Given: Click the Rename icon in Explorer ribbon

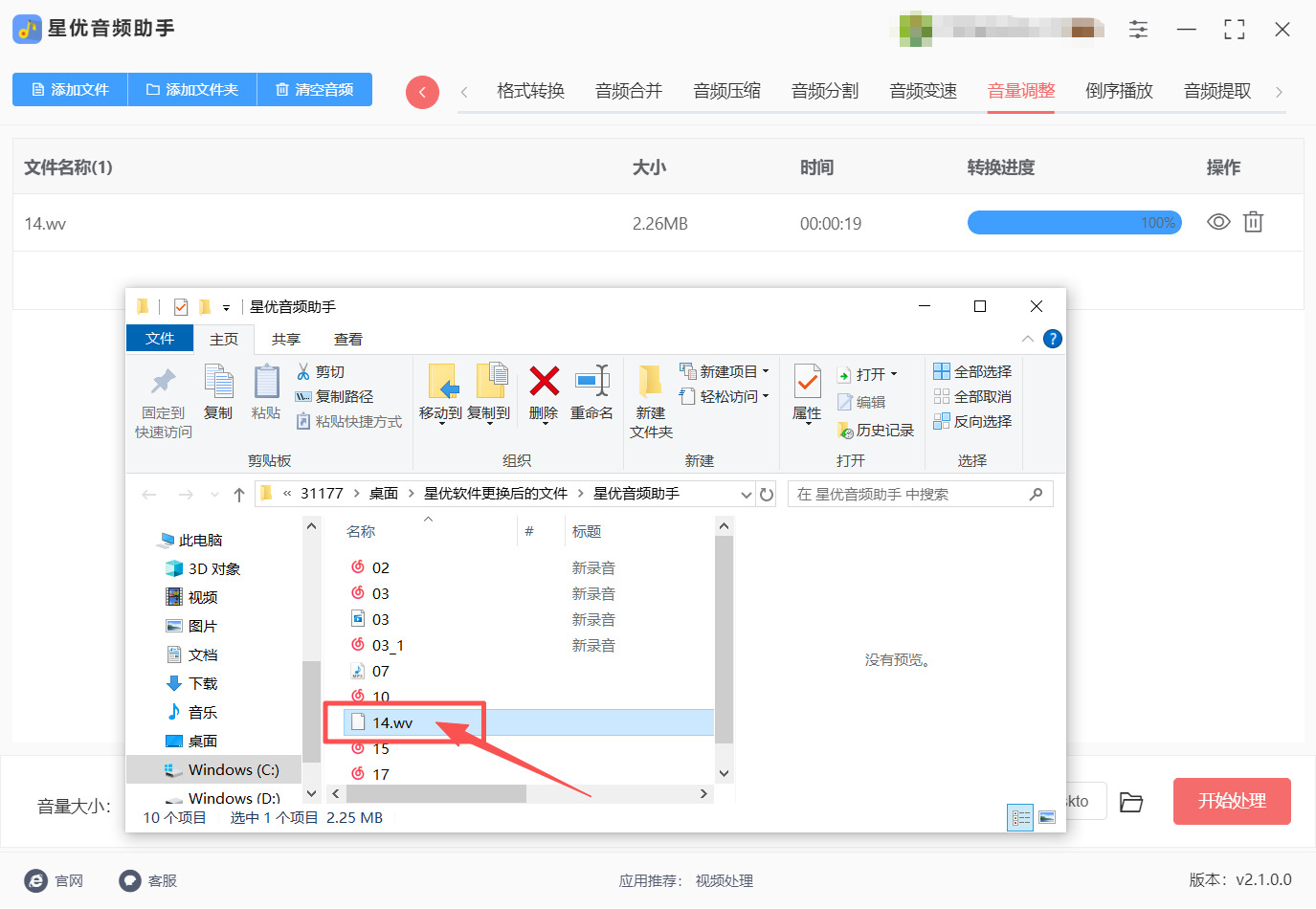Looking at the screenshot, I should tap(591, 382).
